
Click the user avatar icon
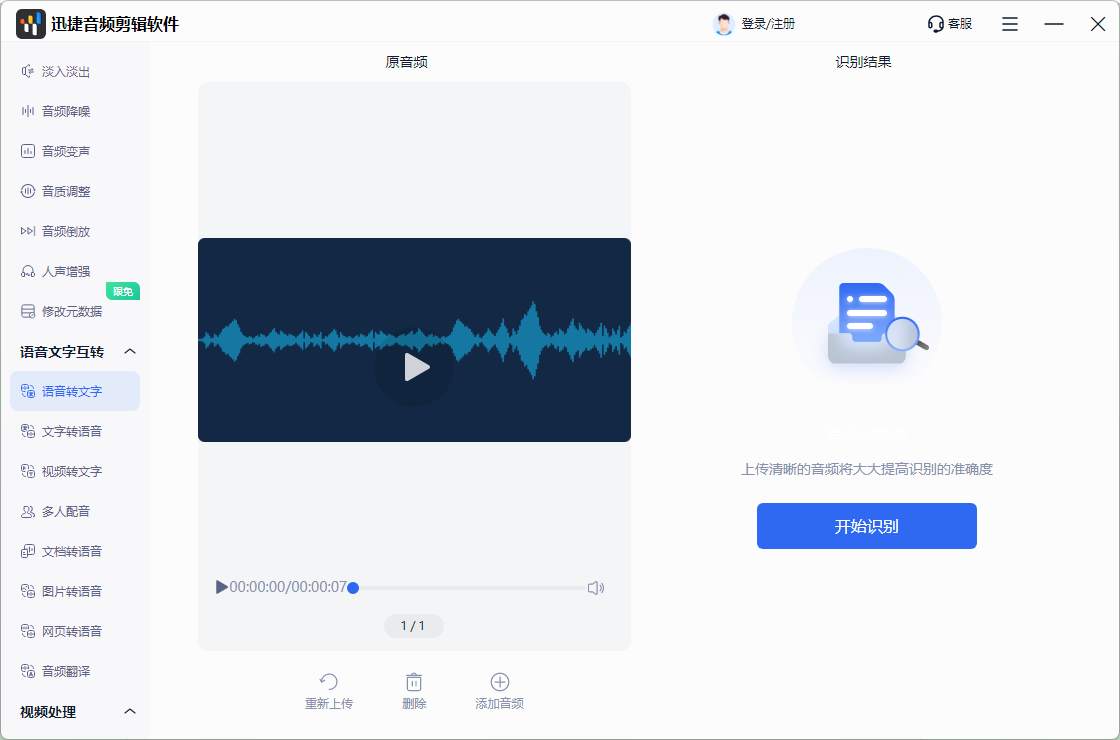tap(724, 24)
